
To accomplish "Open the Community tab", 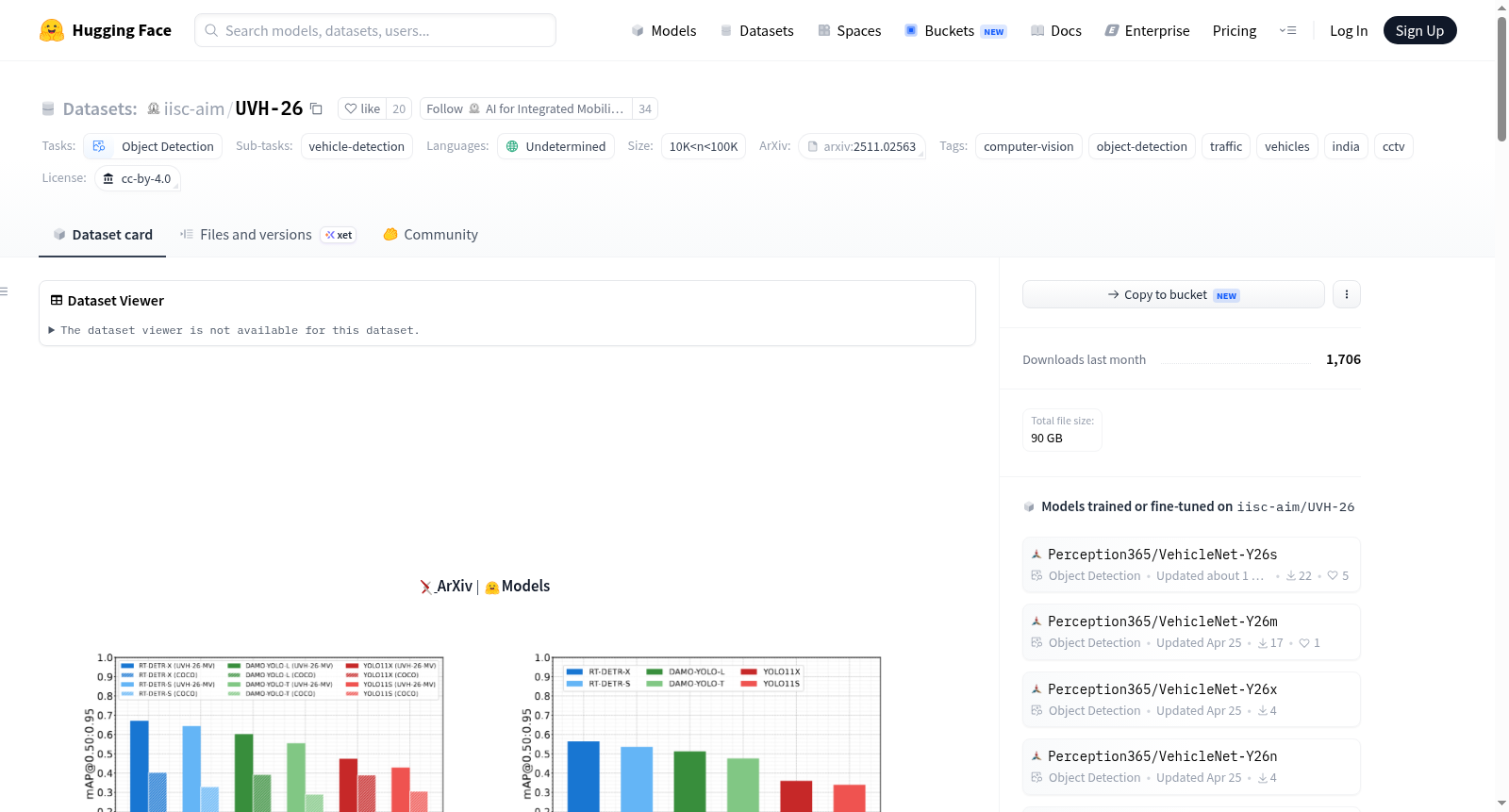I will [430, 235].
